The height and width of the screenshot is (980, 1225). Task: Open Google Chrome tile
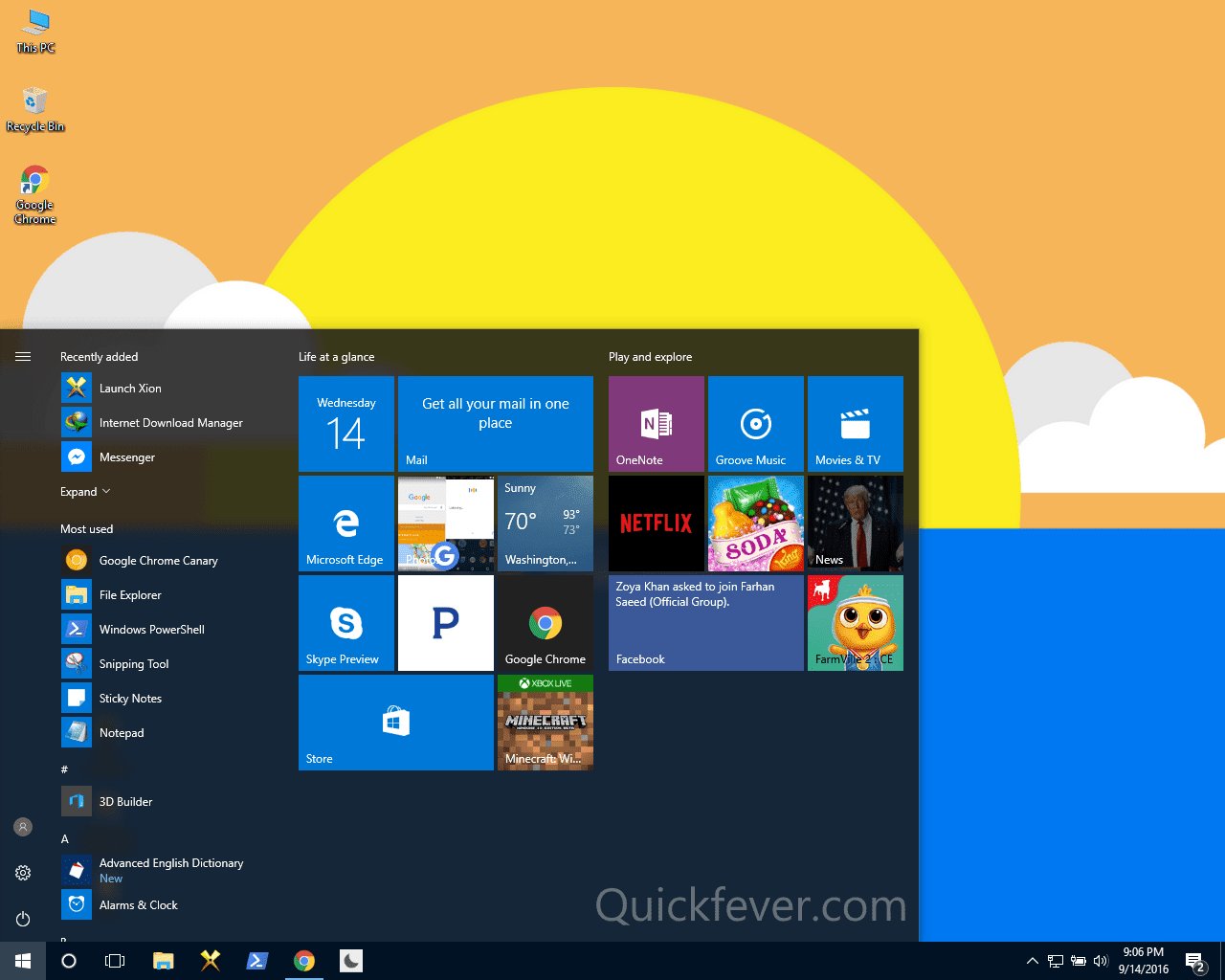coord(546,623)
